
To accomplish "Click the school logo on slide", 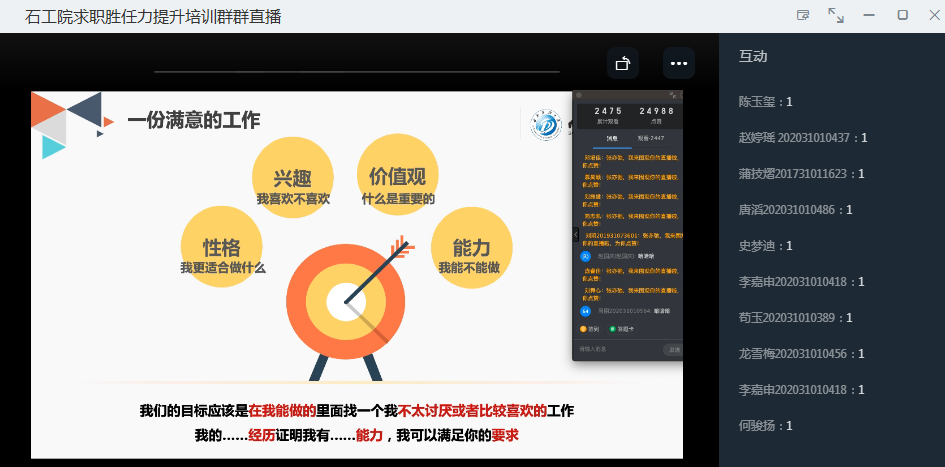I will [x=547, y=125].
